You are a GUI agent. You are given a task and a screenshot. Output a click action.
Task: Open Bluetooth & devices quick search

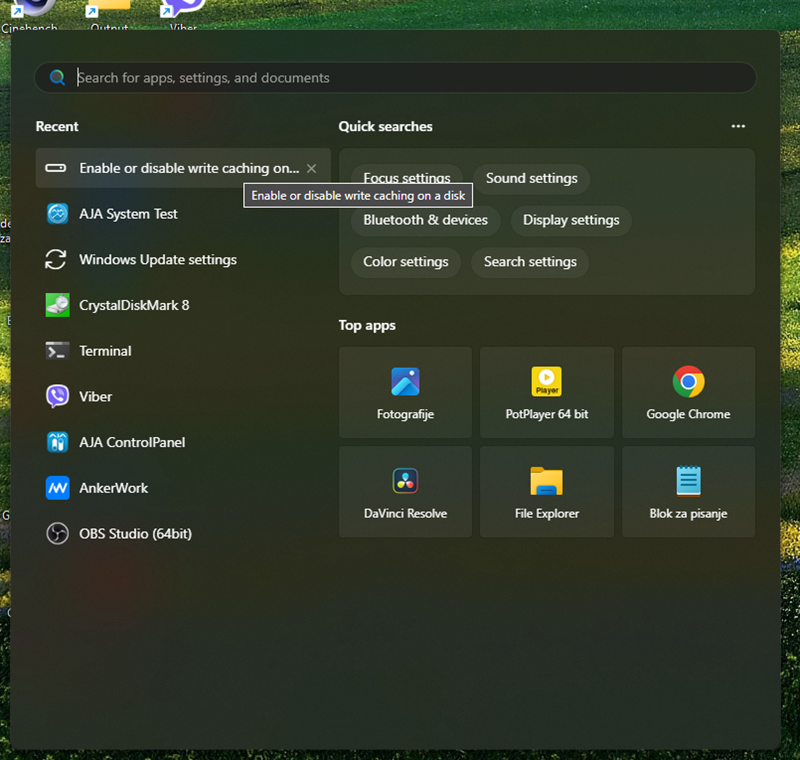tap(425, 221)
